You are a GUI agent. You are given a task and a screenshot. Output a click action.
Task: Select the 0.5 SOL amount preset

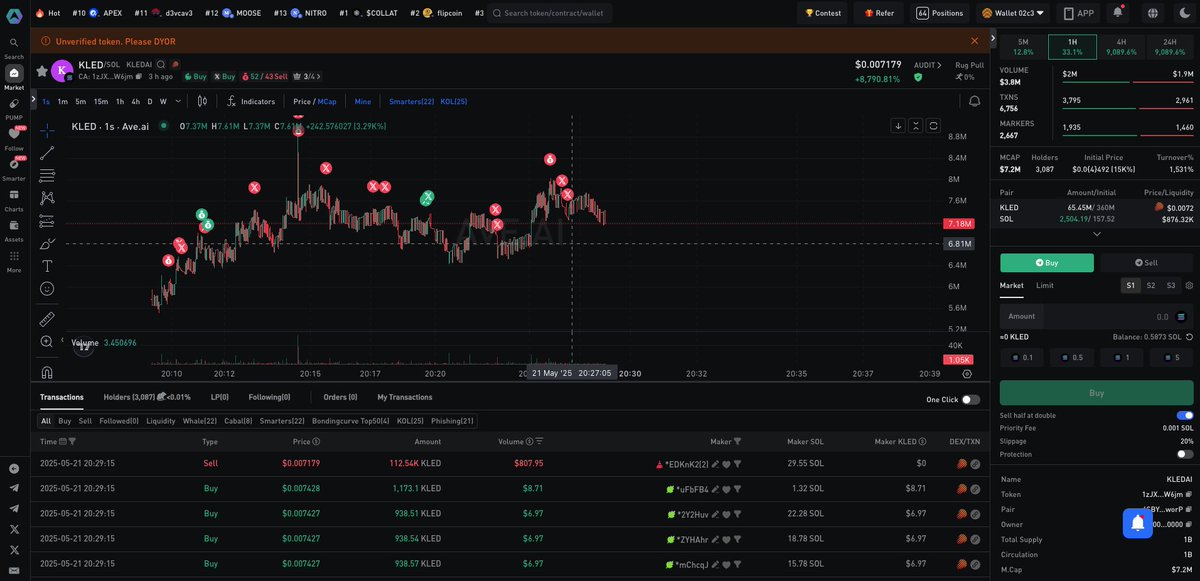(1071, 356)
